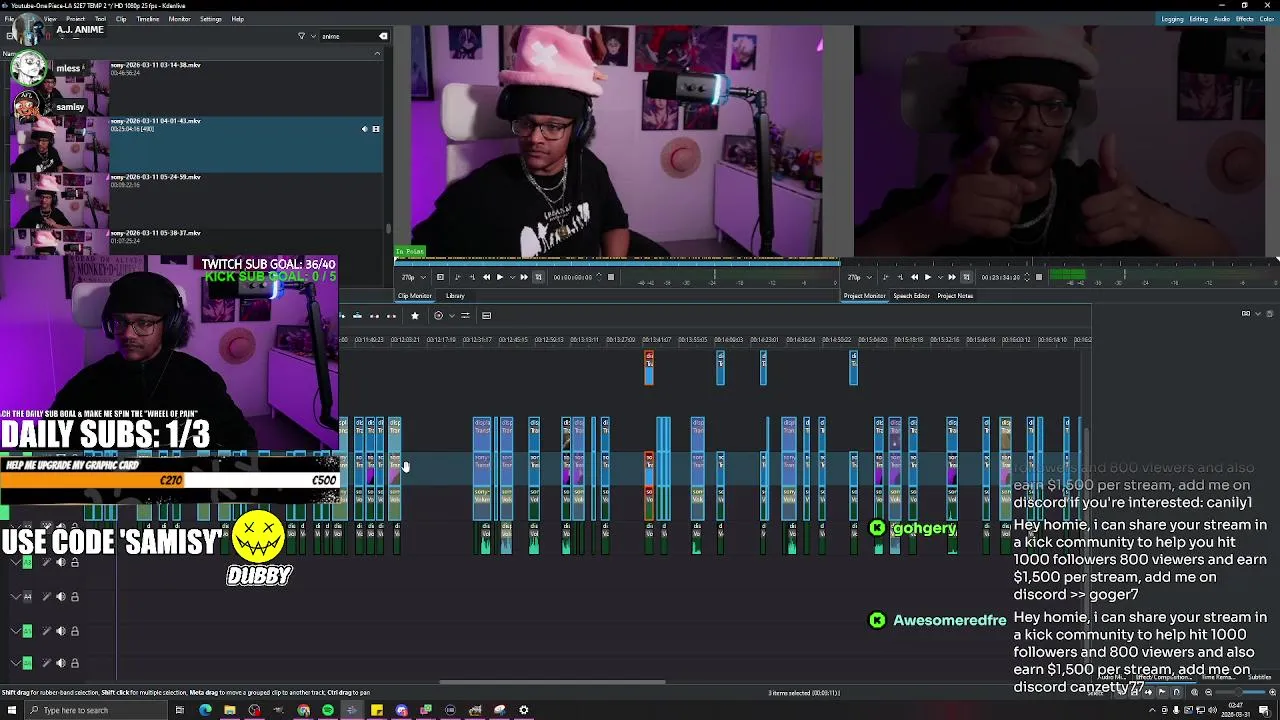Viewport: 1280px width, 720px height.
Task: Open the audio mixer sliders icon
Action: click(x=465, y=316)
